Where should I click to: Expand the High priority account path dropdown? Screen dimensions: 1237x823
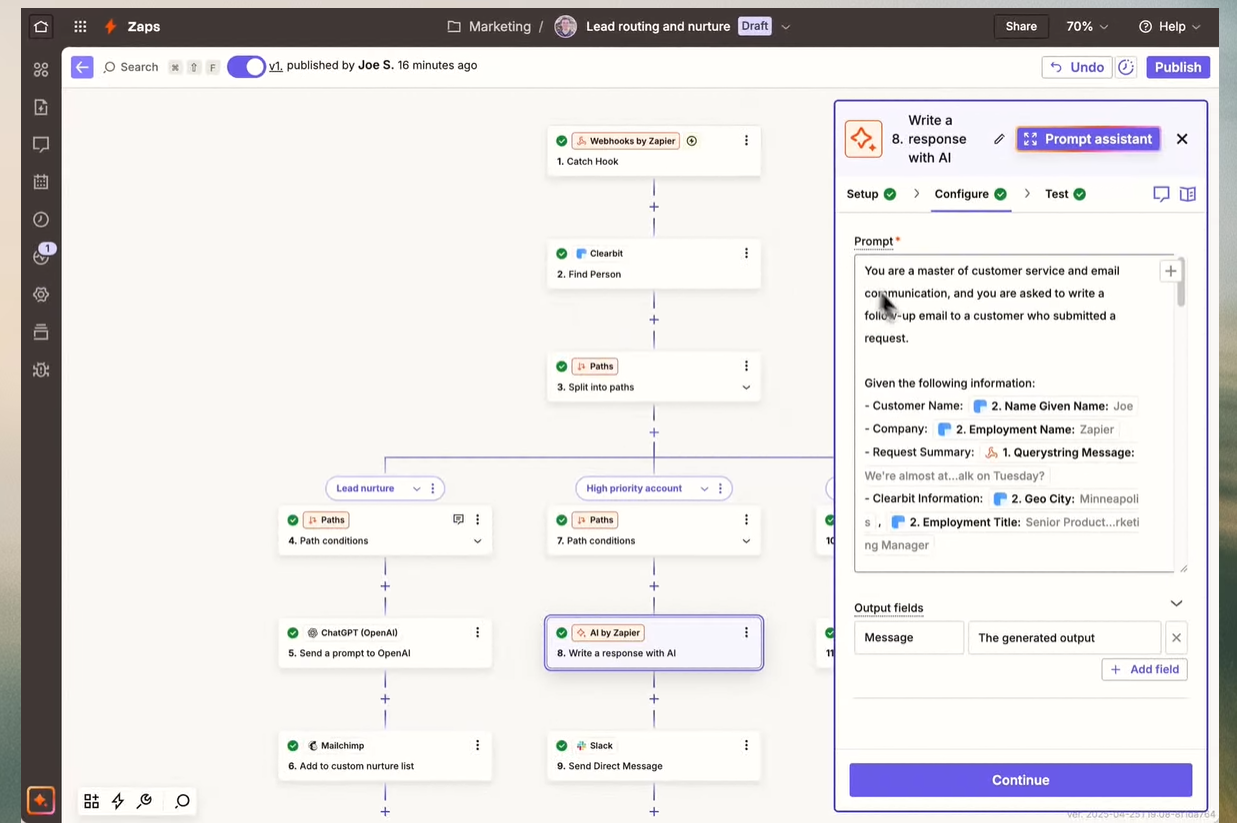[x=704, y=488]
